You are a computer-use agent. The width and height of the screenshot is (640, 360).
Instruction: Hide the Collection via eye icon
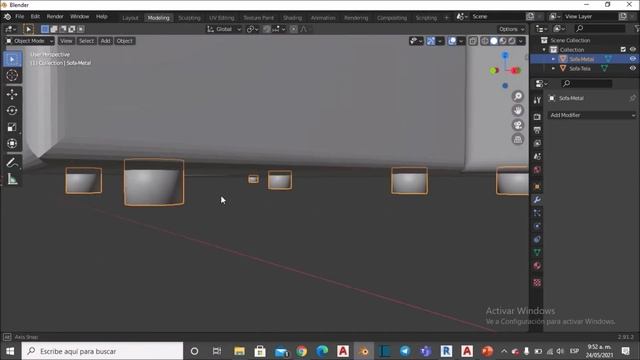[632, 49]
